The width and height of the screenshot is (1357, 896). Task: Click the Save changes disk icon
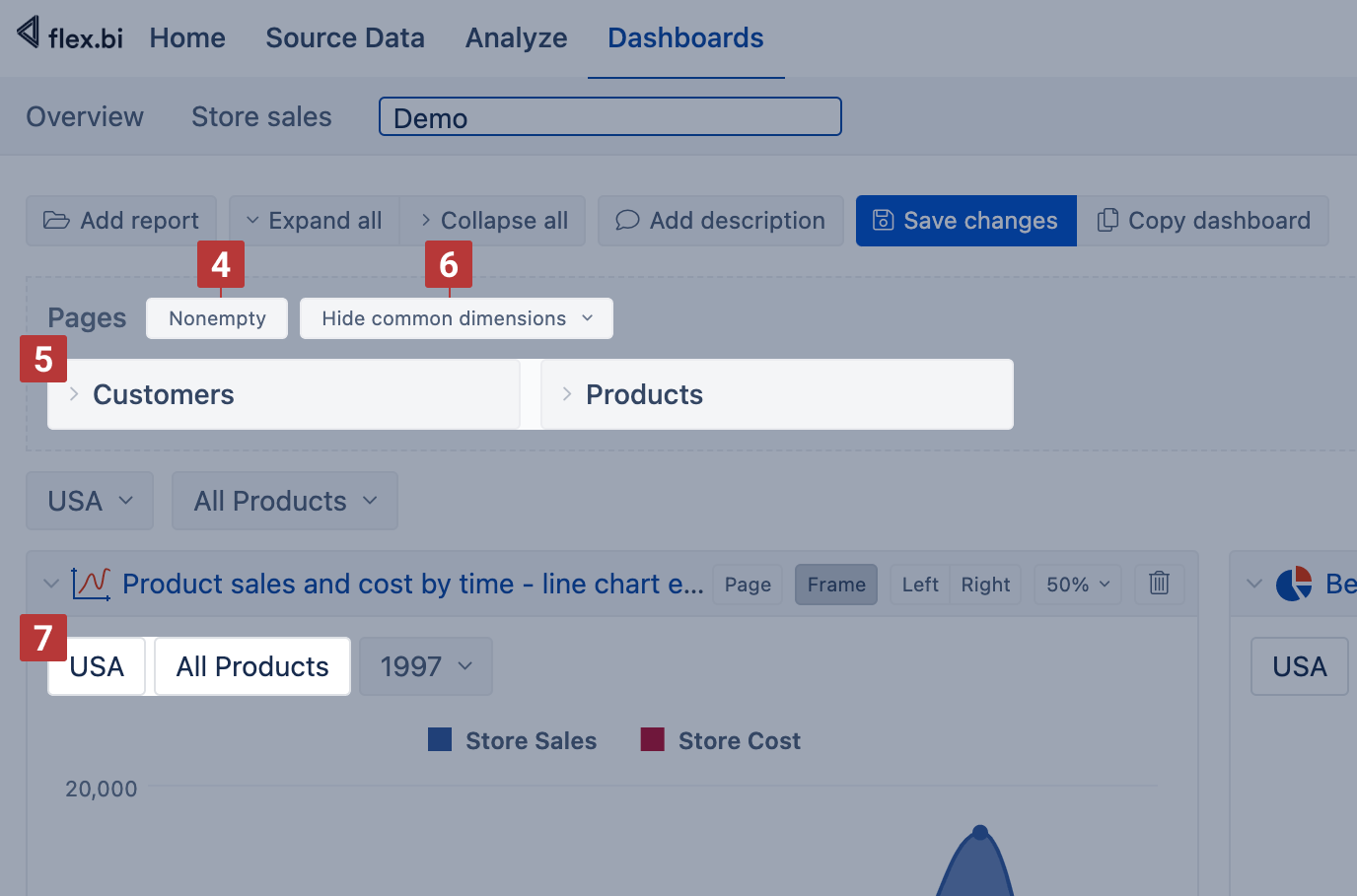coord(884,221)
